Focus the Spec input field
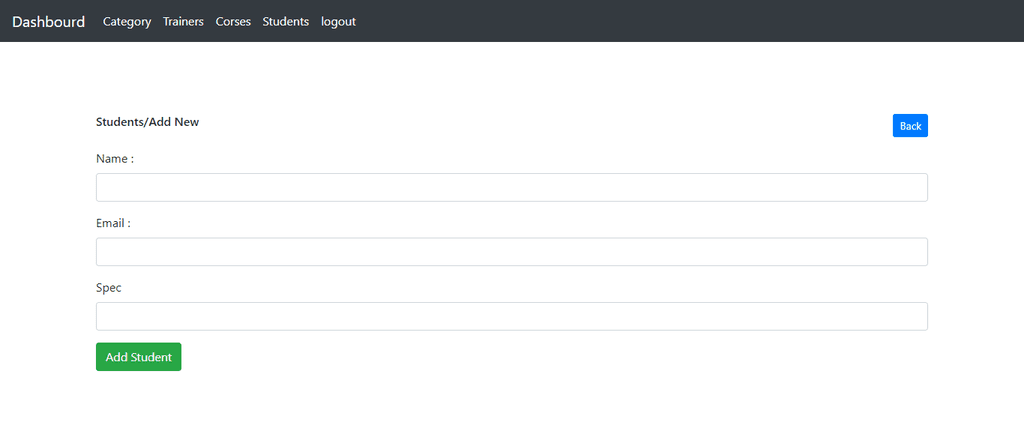 (x=512, y=316)
